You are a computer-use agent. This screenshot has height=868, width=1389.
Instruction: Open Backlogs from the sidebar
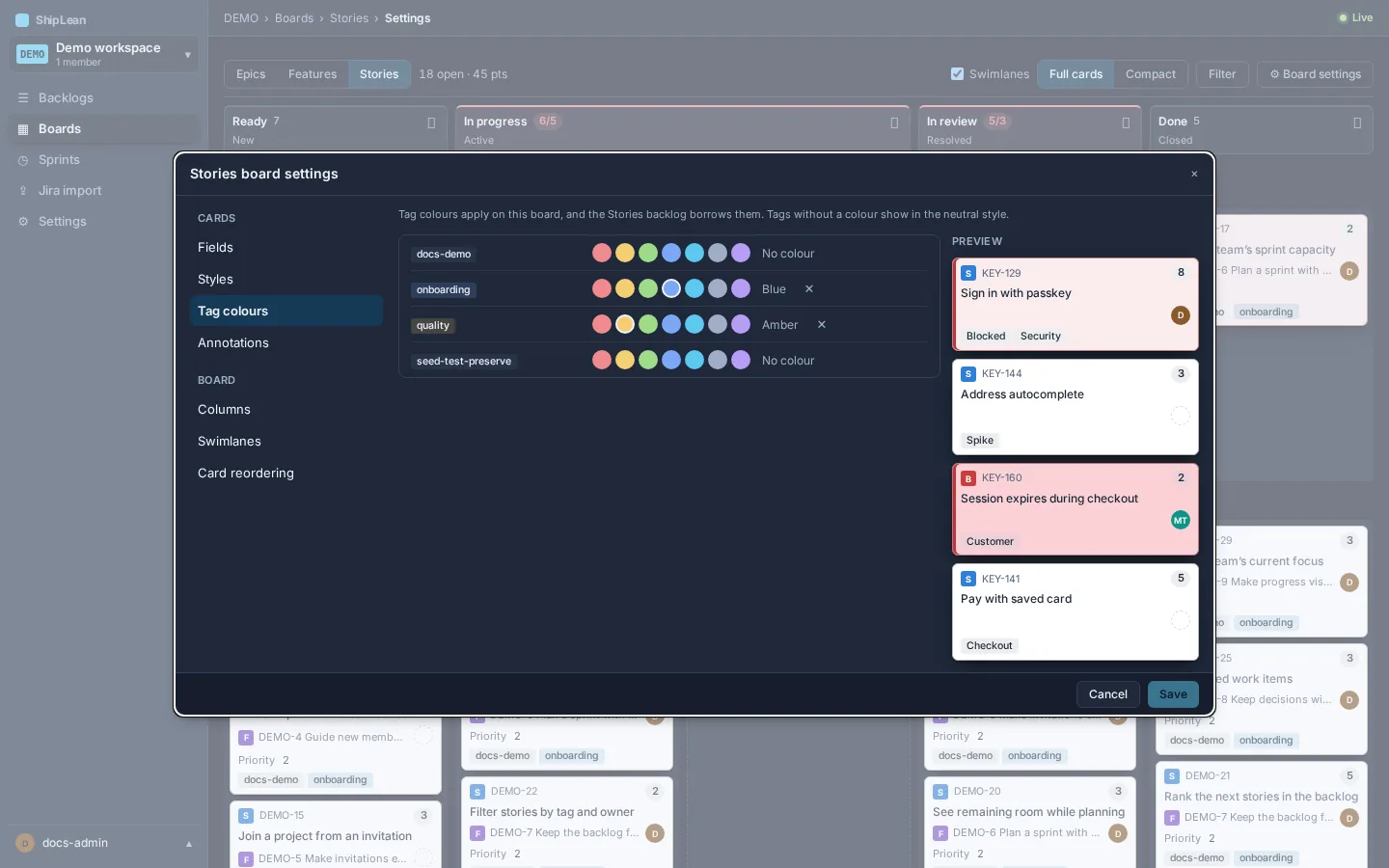click(x=104, y=98)
